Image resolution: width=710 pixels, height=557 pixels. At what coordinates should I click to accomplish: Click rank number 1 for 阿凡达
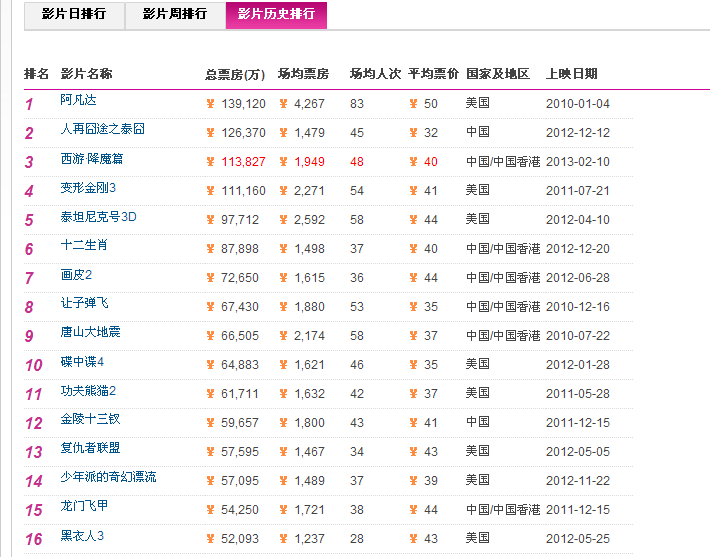pos(29,104)
